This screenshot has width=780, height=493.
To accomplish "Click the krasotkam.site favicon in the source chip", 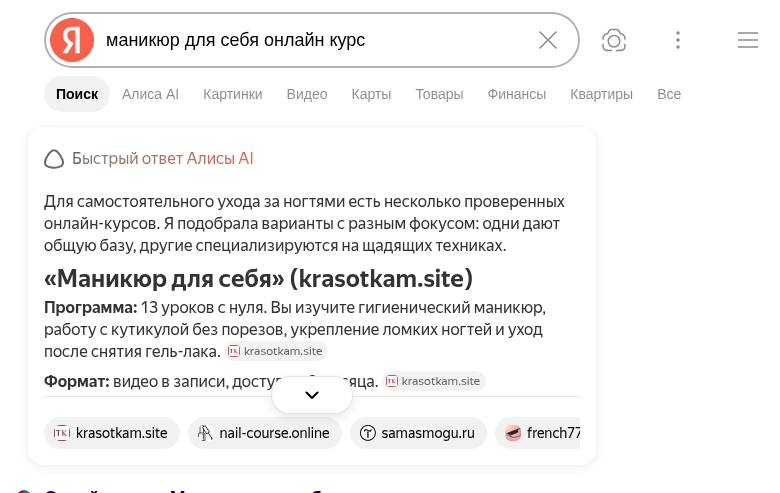I will (62, 433).
